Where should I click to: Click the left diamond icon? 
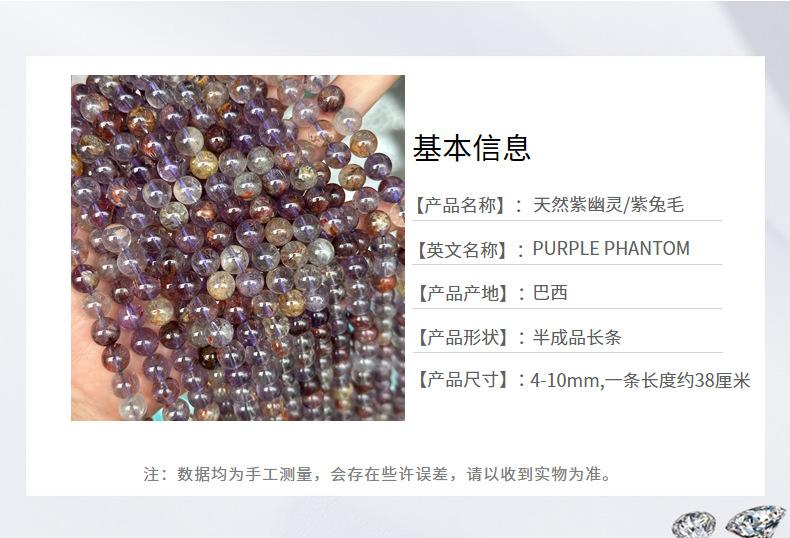point(694,524)
